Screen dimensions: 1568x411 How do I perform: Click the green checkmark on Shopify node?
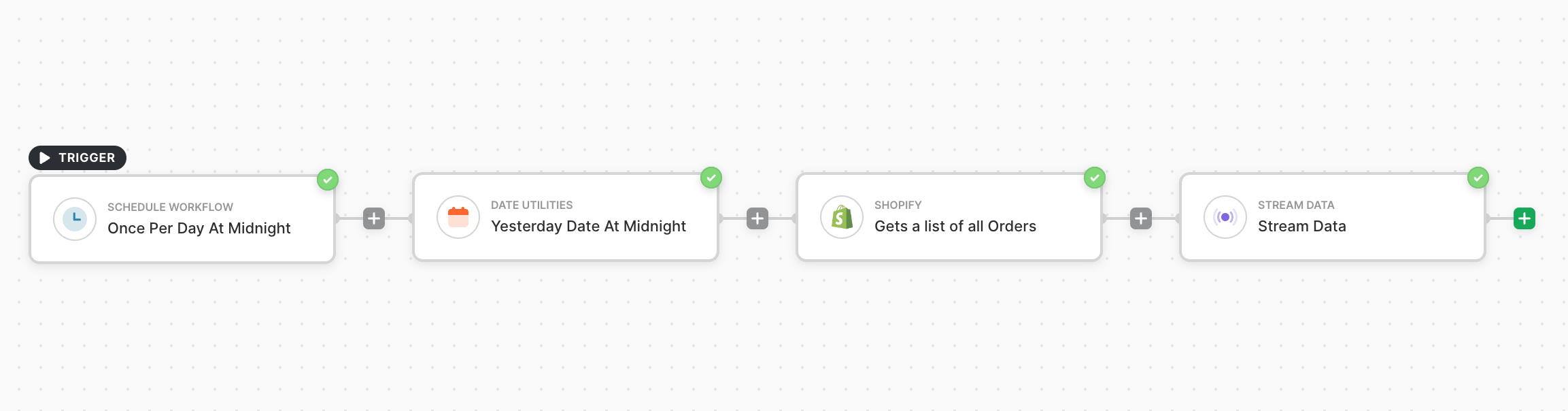(x=1095, y=178)
